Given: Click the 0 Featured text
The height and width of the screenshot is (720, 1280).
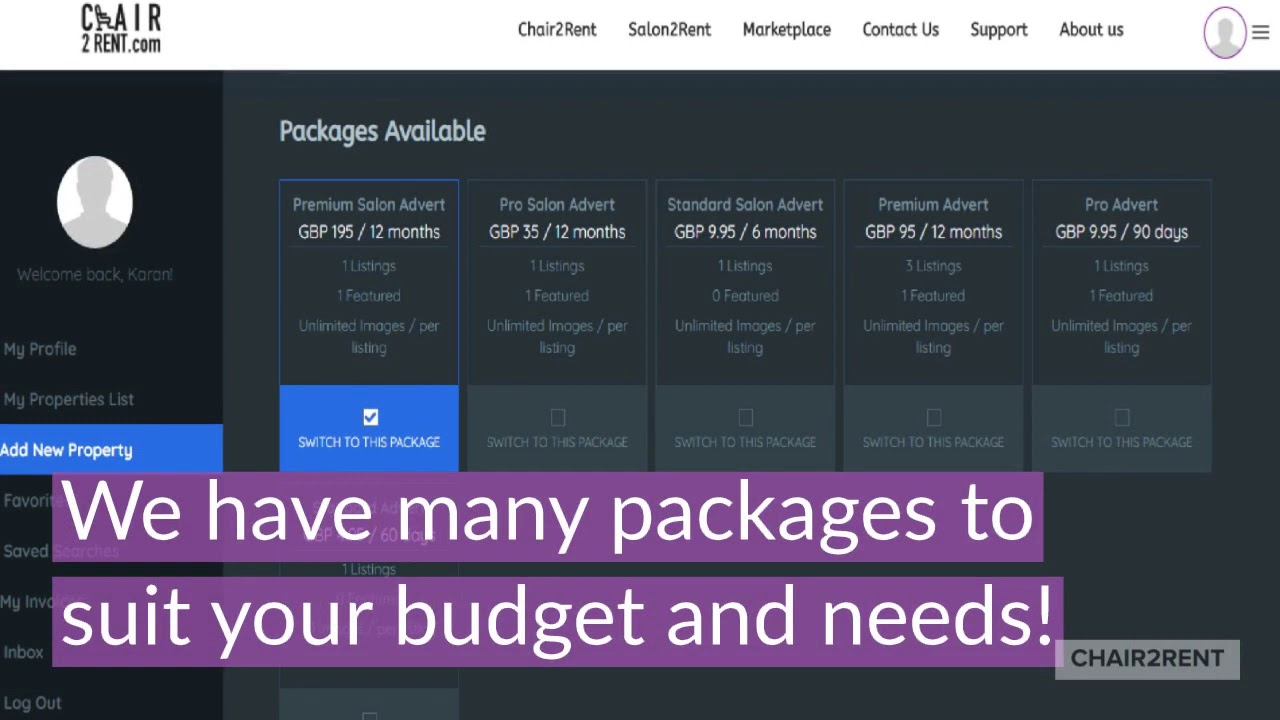Looking at the screenshot, I should click(x=745, y=296).
